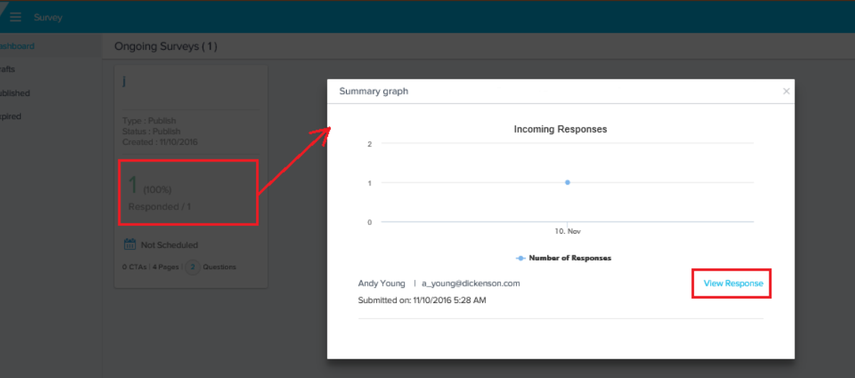Viewport: 855px width, 378px height.
Task: Click the circled 2 Questions badge
Action: (192, 267)
